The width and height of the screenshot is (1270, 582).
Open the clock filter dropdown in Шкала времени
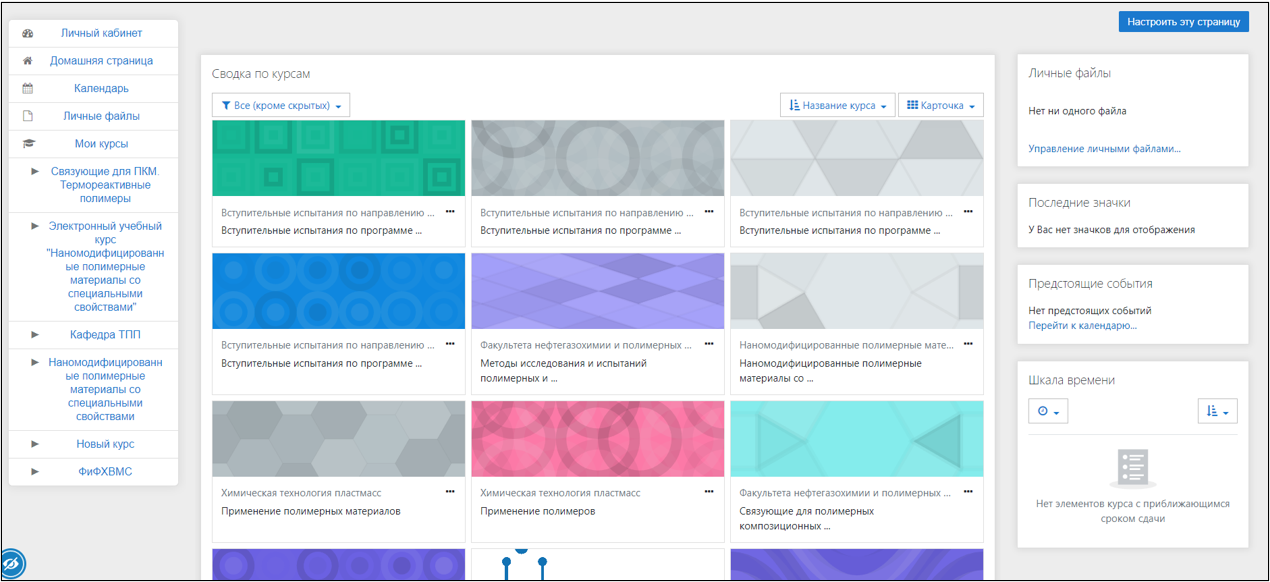1048,411
